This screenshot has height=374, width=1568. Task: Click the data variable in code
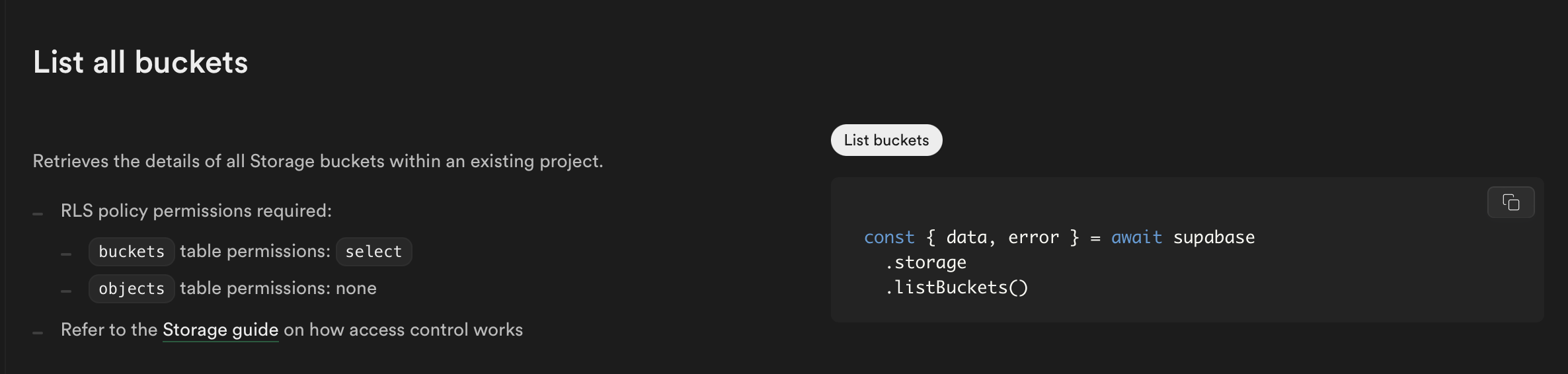tap(966, 238)
